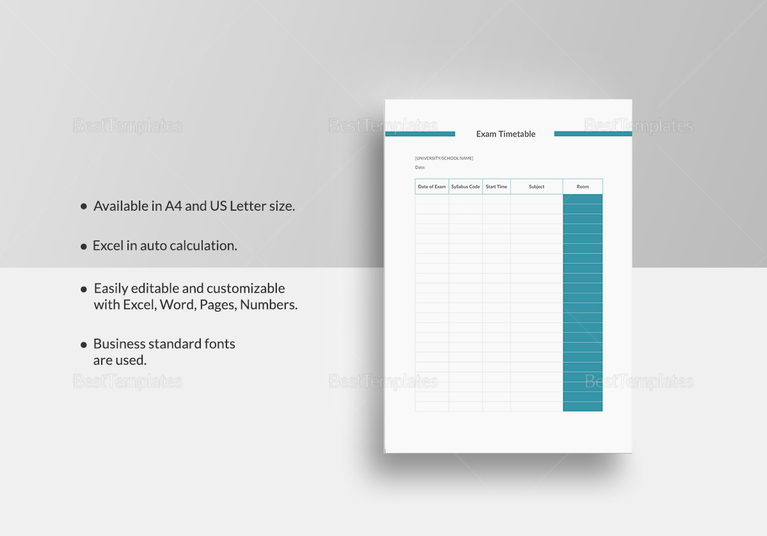767x536 pixels.
Task: Click the bottom-right BestTemplates watermark
Action: (638, 381)
